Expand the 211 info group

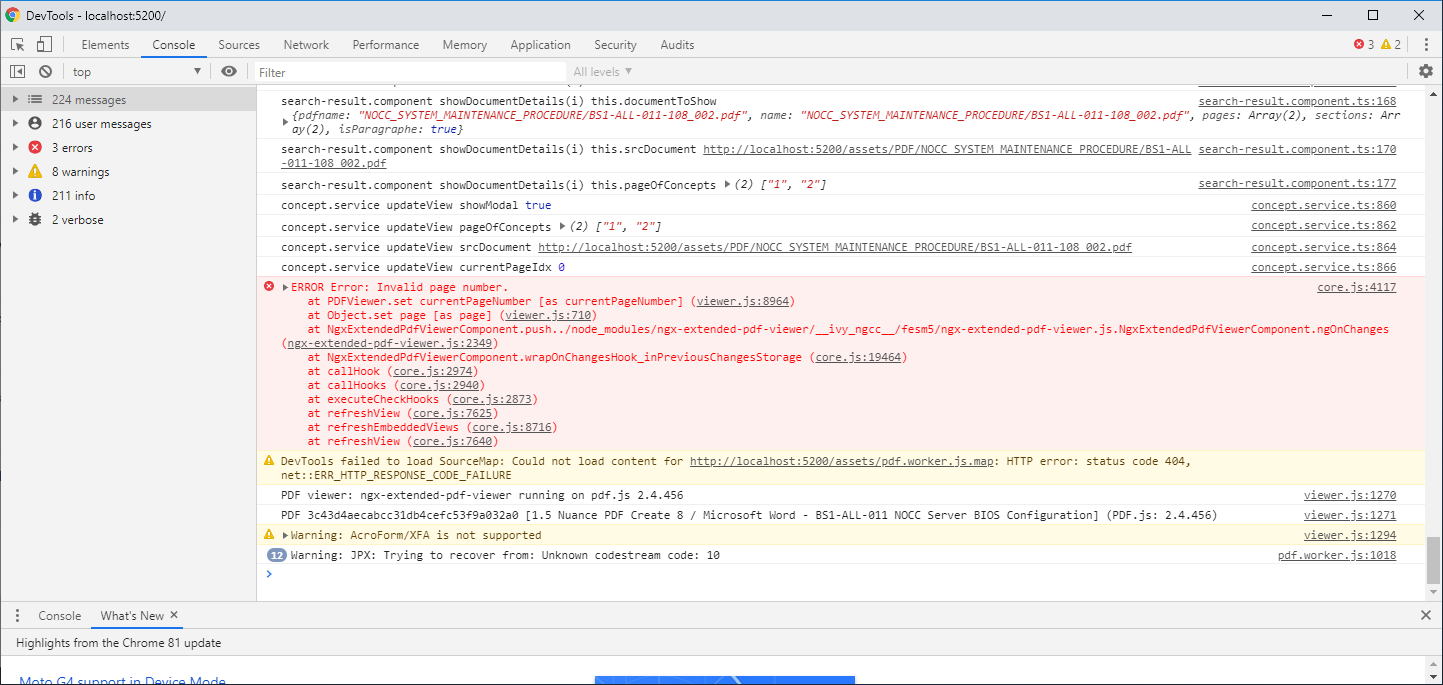coord(15,196)
